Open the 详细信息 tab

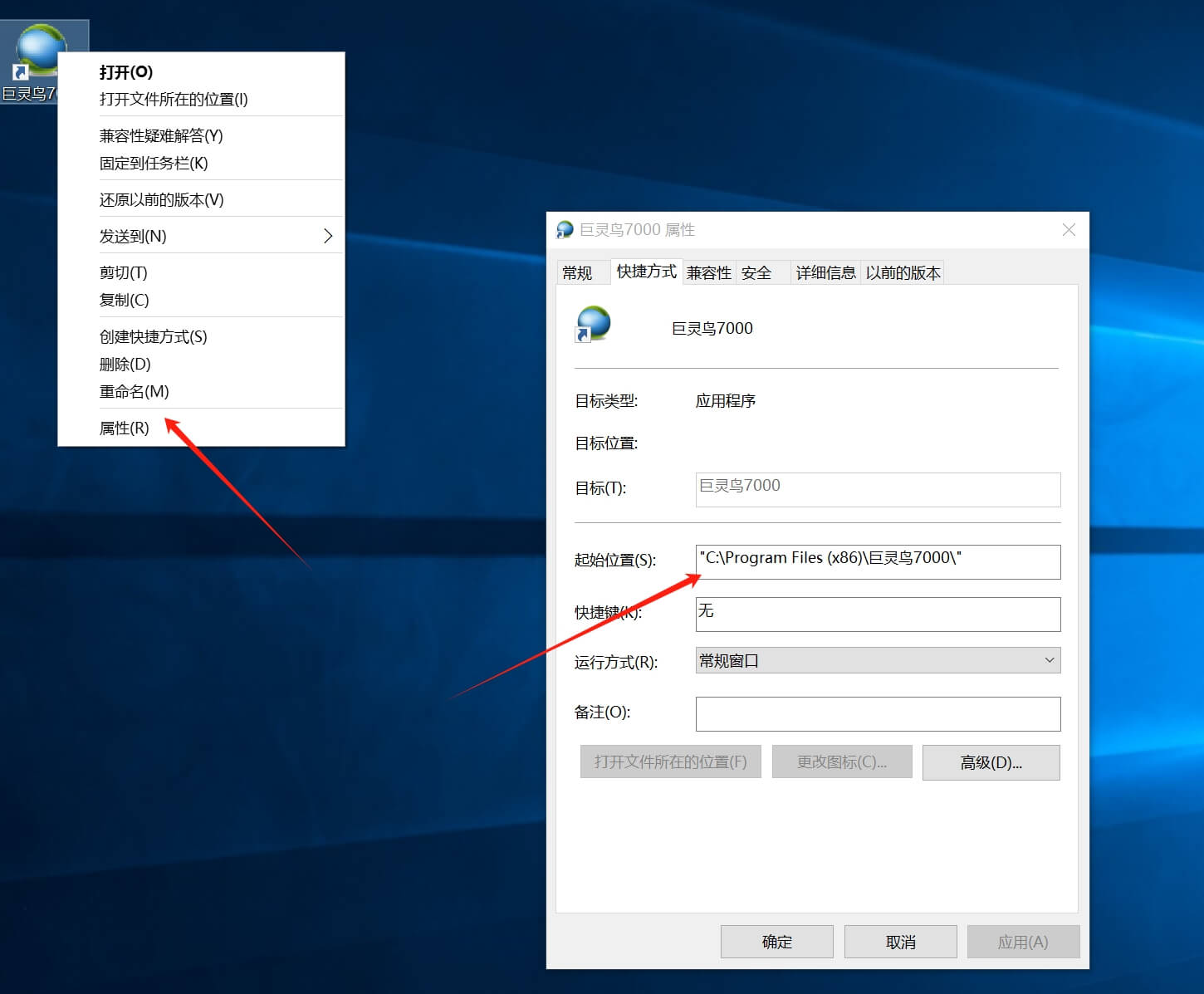point(825,273)
